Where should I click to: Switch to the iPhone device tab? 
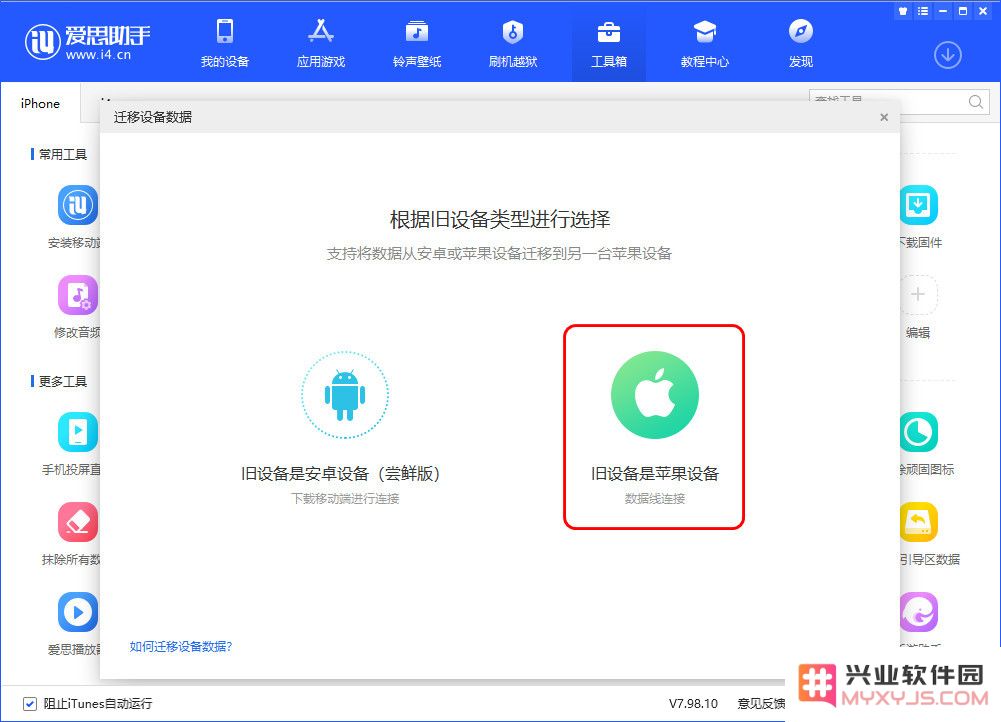40,103
